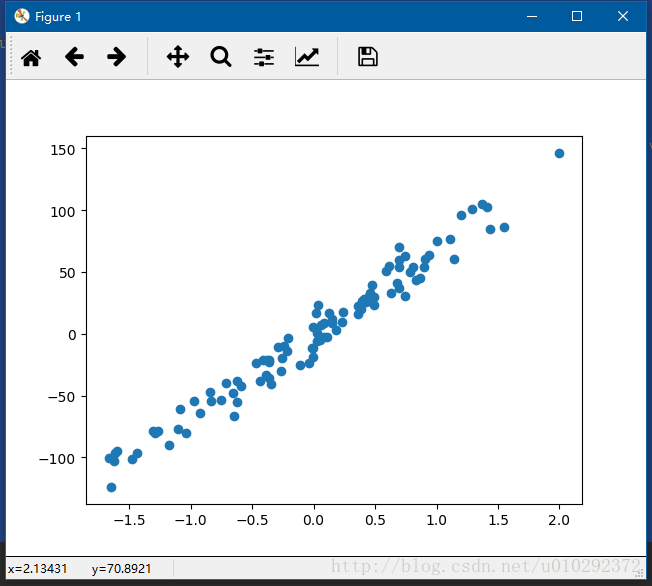Click y-axis tick label 100
The image size is (652, 586).
[63, 212]
